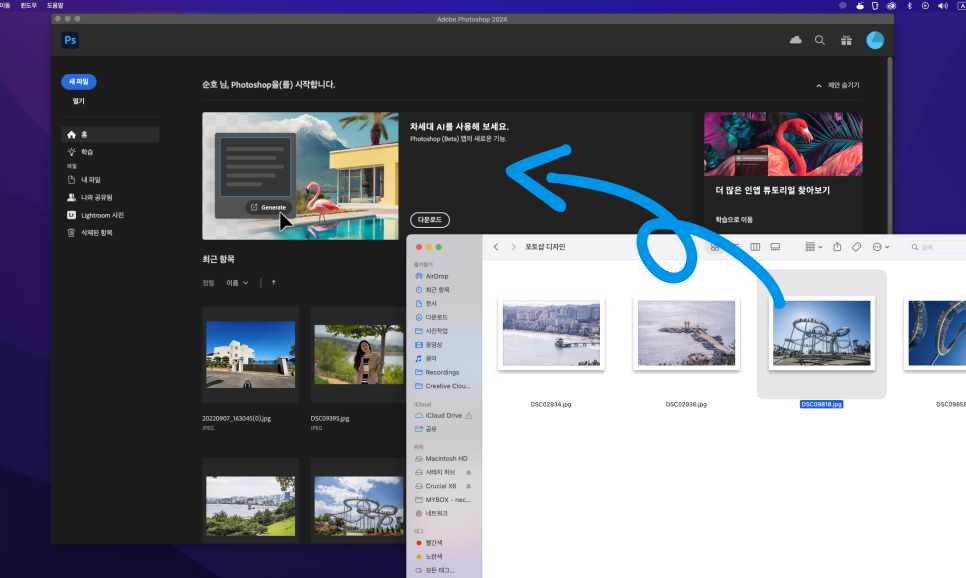Screen dimensions: 966x578
Task: Go forward in the Finder window
Action: (513, 246)
